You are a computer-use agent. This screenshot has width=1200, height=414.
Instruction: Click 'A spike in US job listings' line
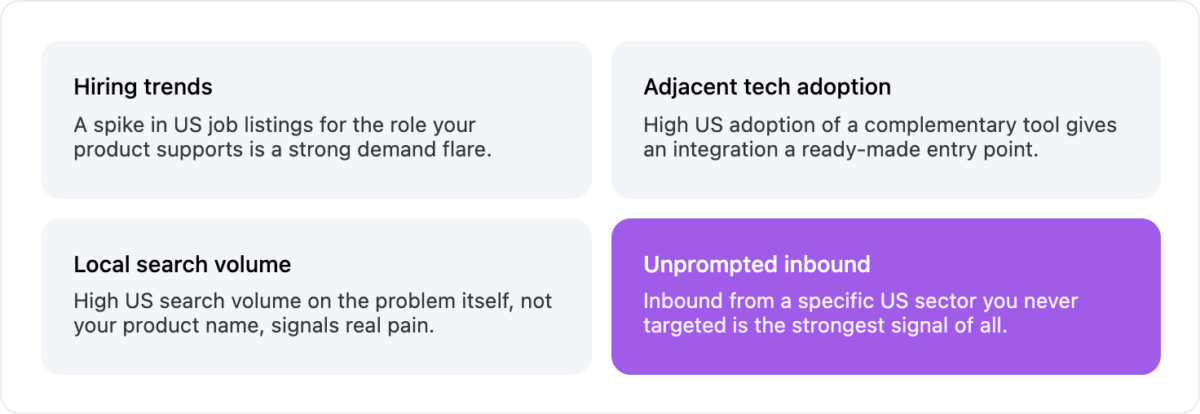click(x=275, y=126)
